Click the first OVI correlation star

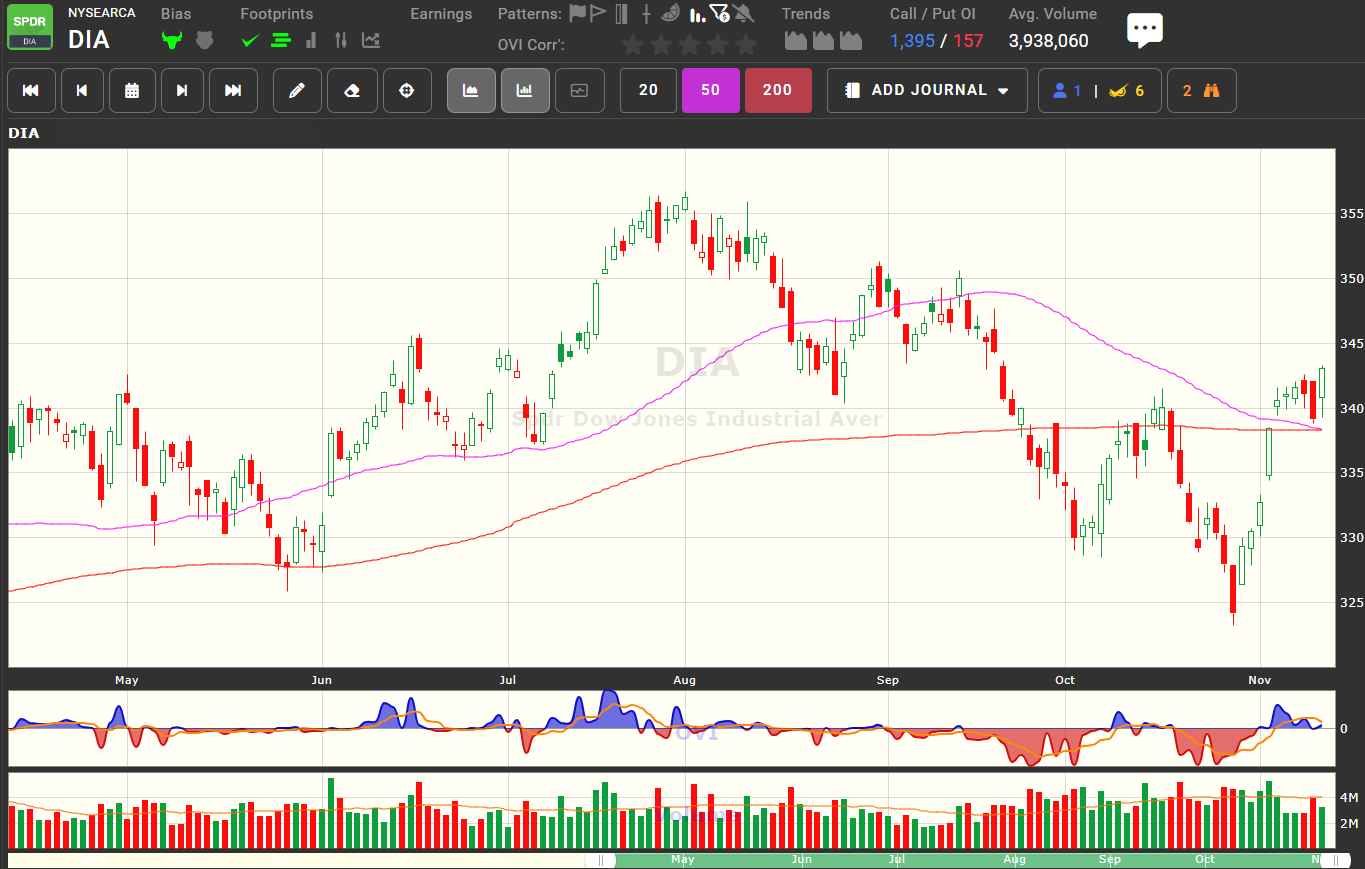point(632,45)
